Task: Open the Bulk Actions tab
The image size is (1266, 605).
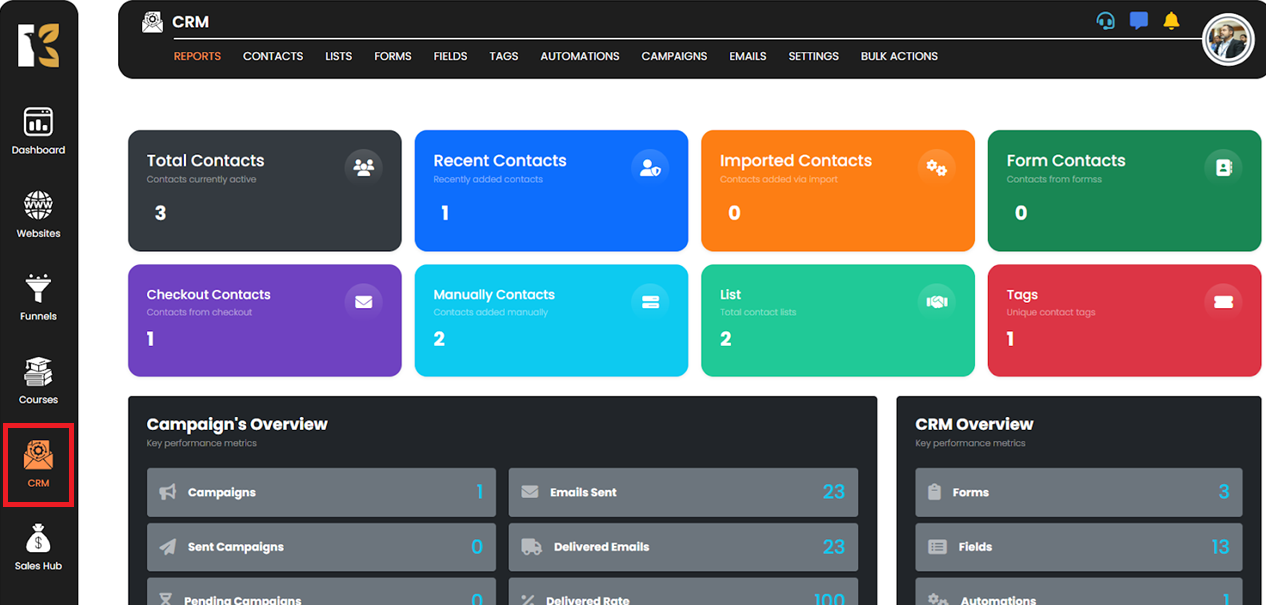Action: pyautogui.click(x=899, y=56)
